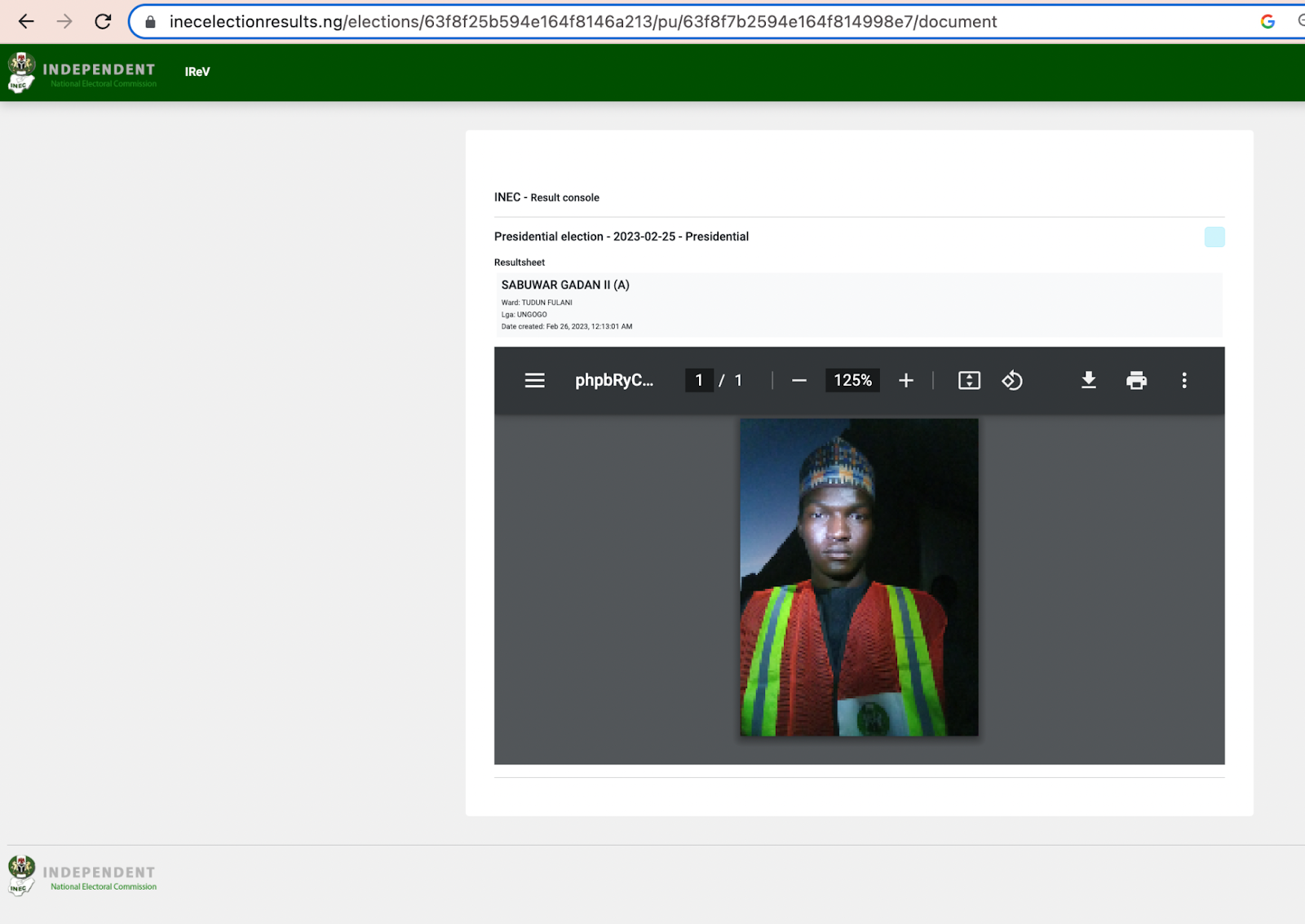Toggle the PDF viewer sidebar menu
The height and width of the screenshot is (924, 1305).
tap(535, 380)
